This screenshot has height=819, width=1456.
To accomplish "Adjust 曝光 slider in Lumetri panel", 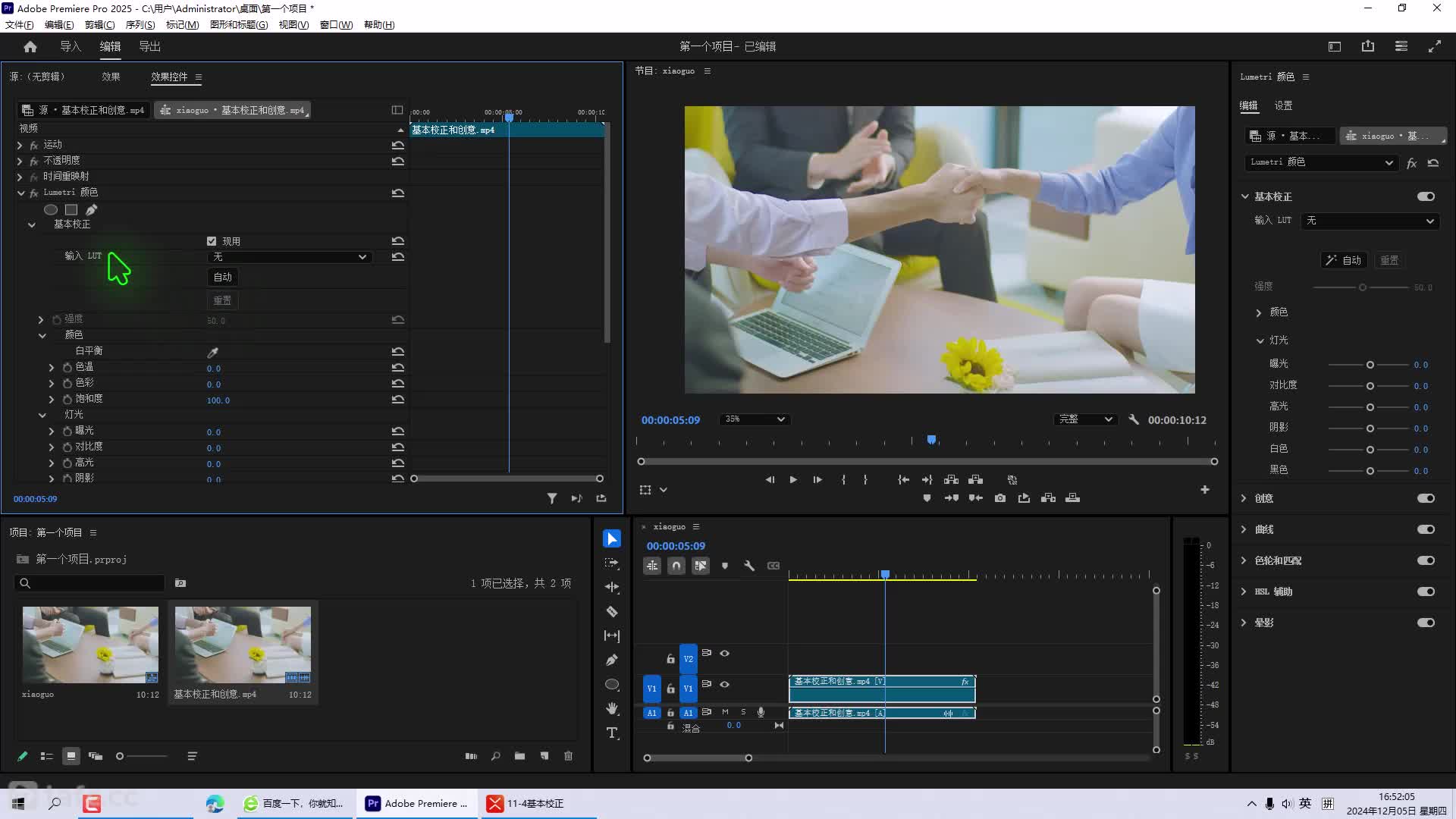I will click(x=1370, y=365).
